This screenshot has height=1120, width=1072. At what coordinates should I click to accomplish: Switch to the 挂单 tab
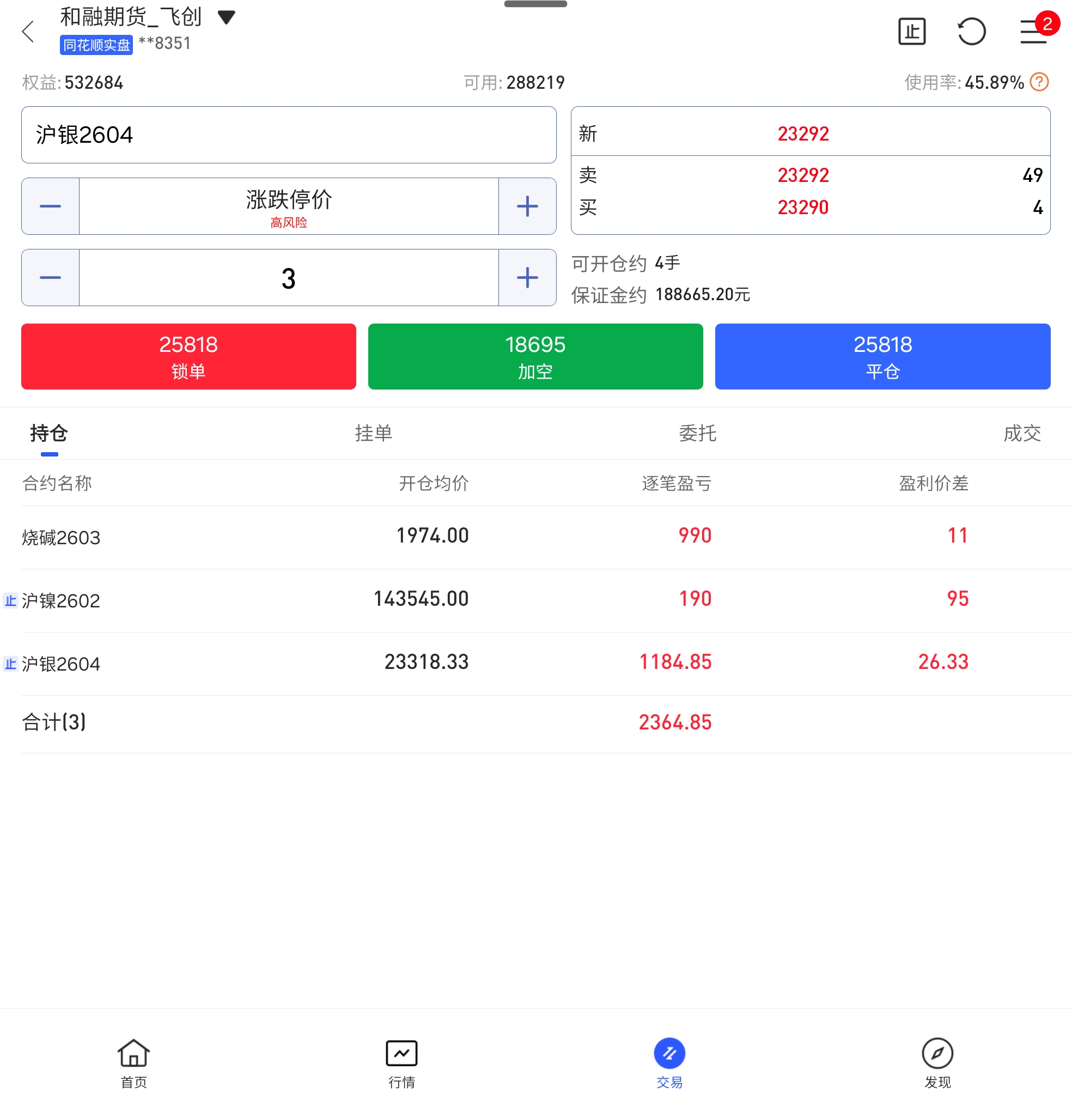pyautogui.click(x=373, y=433)
